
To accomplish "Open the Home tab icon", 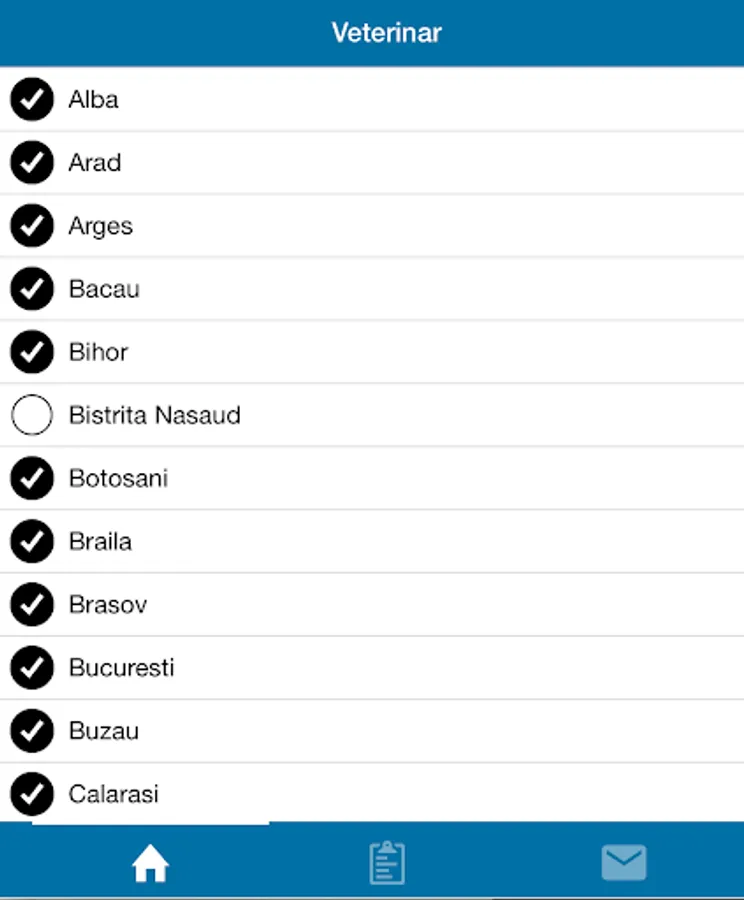I will point(150,864).
